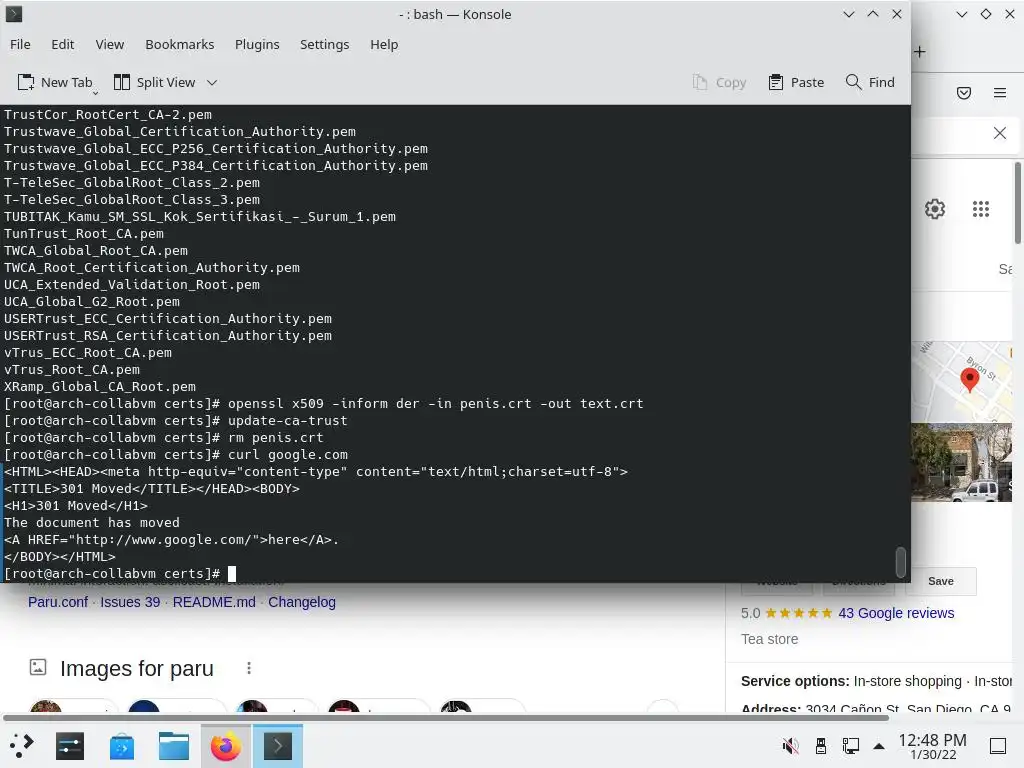This screenshot has height=768, width=1024.
Task: Open the Plugins menu
Action: tap(257, 44)
